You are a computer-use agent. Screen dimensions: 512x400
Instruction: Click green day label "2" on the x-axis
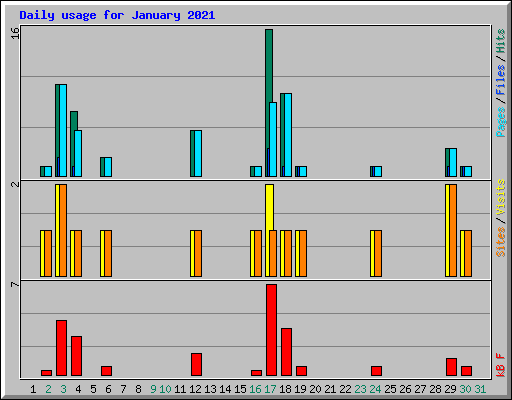tap(48, 389)
